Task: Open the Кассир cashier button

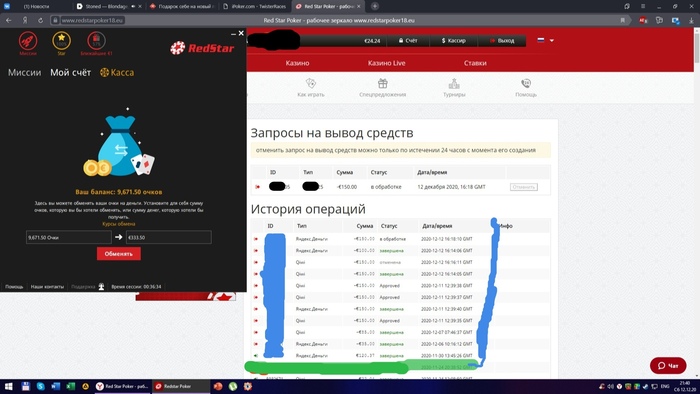Action: click(x=453, y=41)
